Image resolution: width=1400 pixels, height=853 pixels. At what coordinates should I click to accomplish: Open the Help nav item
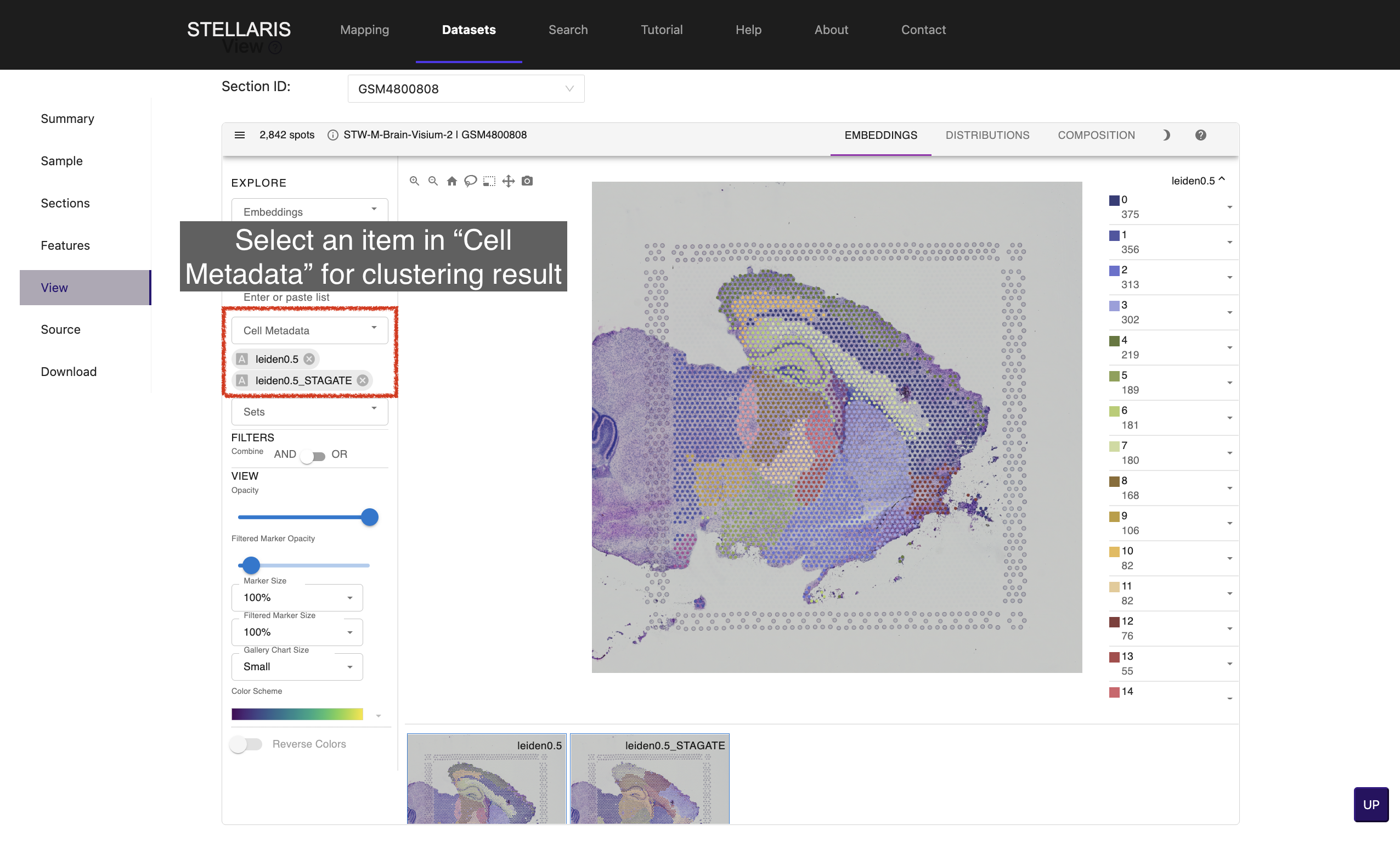pyautogui.click(x=748, y=30)
